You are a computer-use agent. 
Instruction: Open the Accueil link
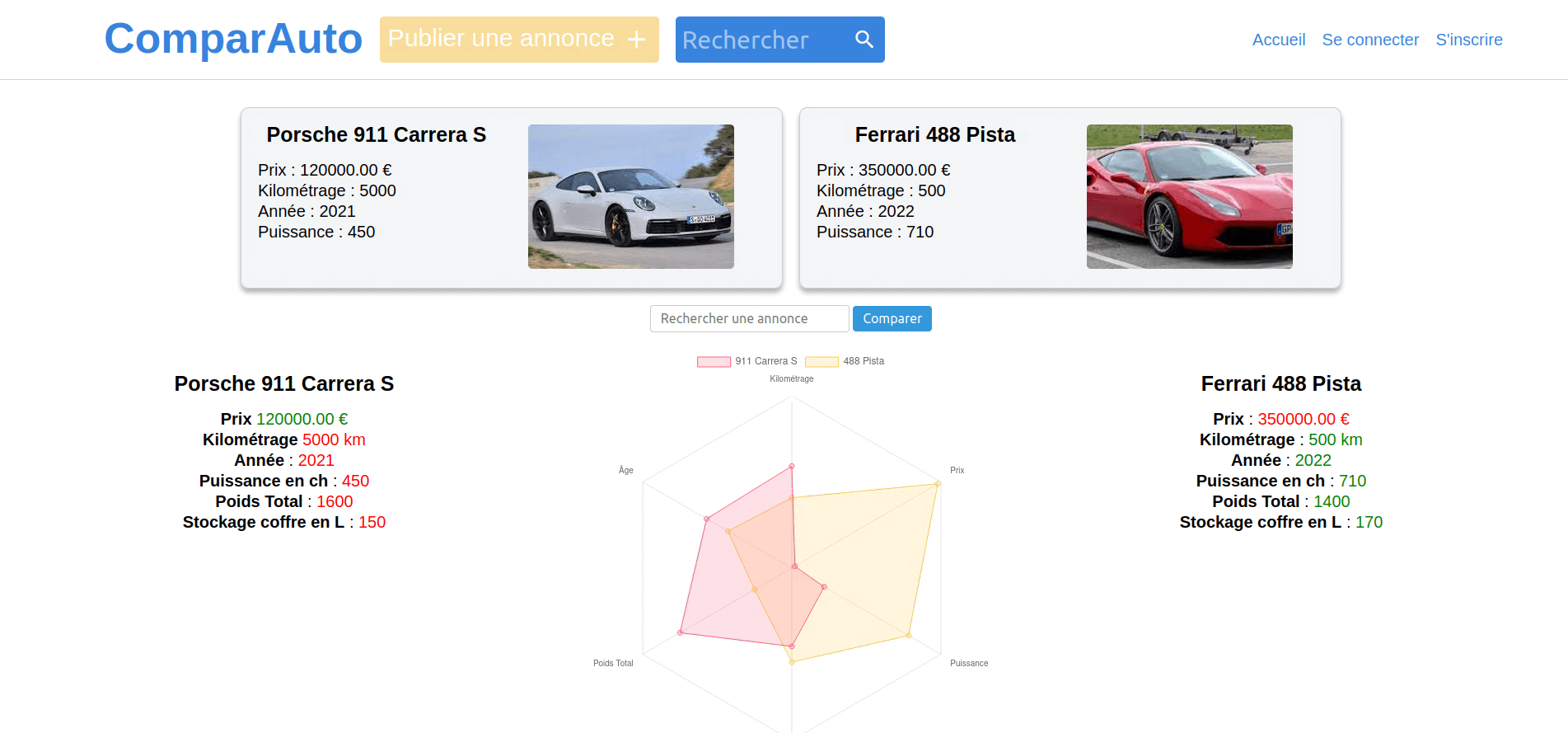1279,40
